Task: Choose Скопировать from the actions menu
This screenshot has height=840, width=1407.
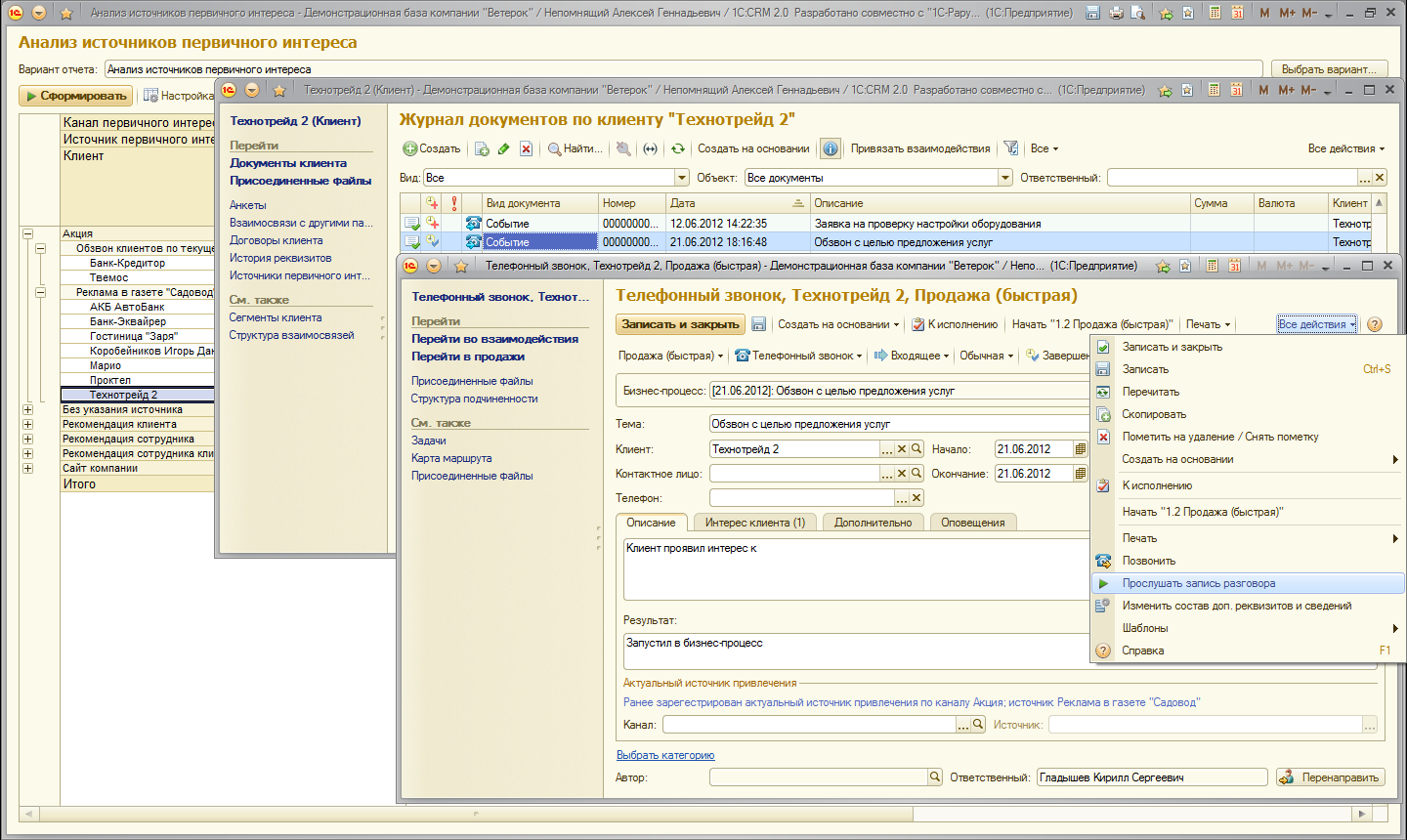Action: pyautogui.click(x=1248, y=414)
